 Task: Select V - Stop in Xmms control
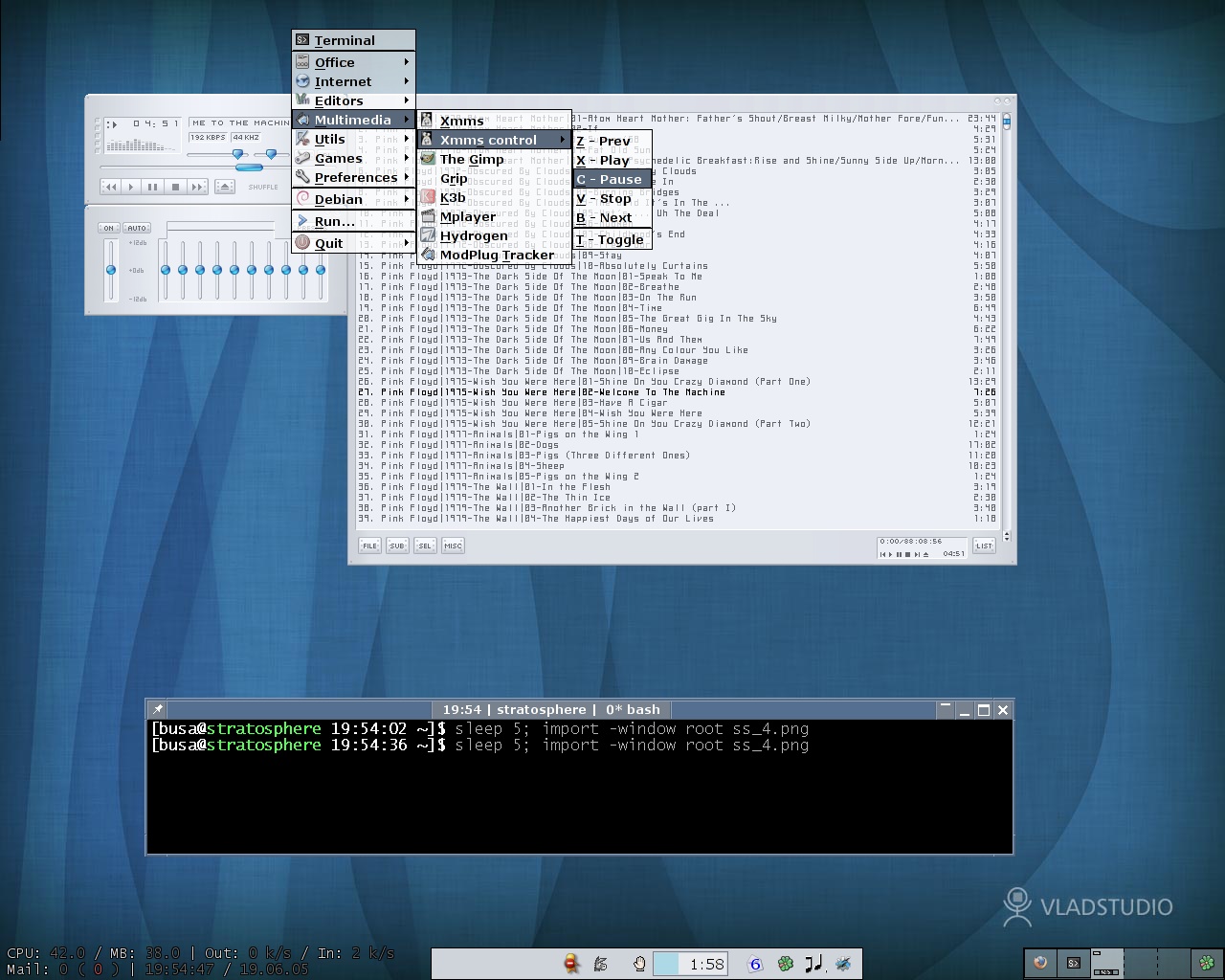click(612, 199)
